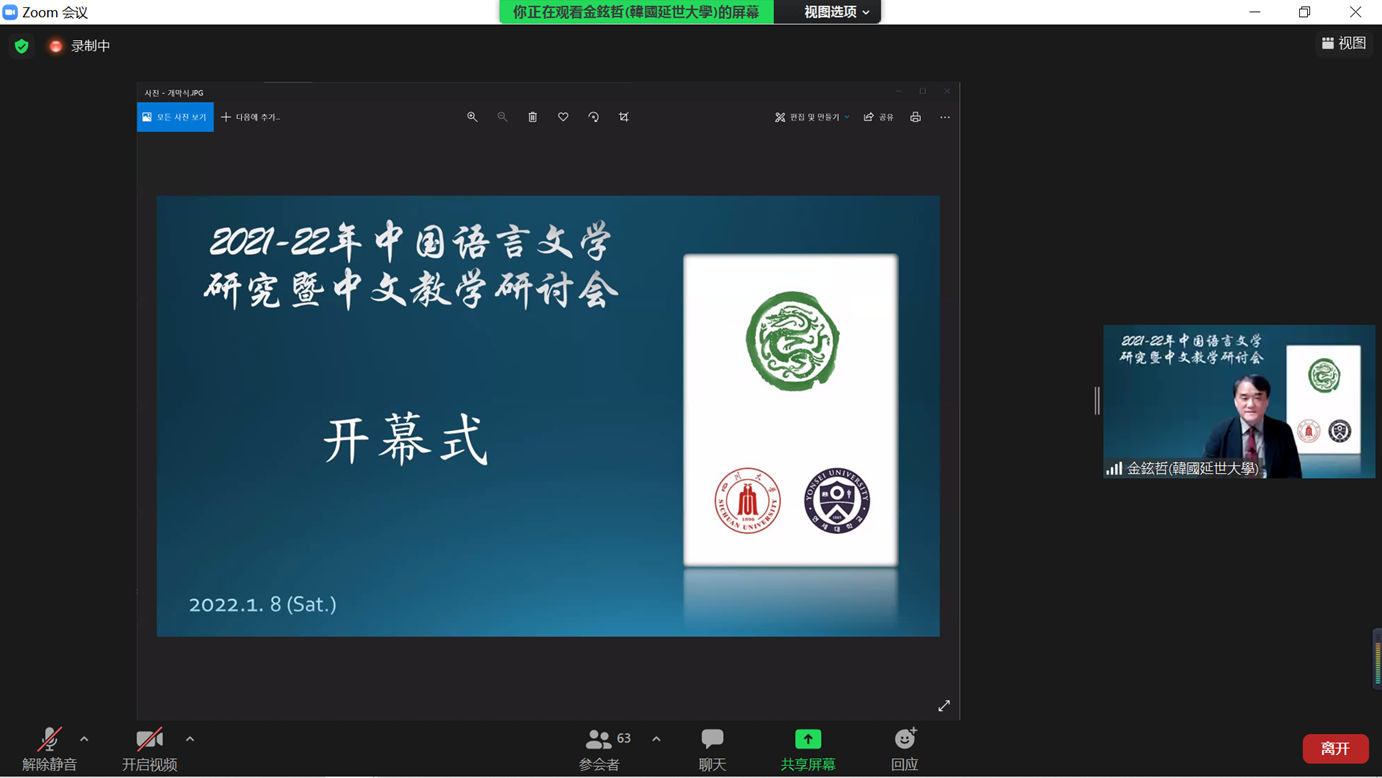1382x778 pixels.
Task: Open more options with the ellipsis icon
Action: click(x=944, y=117)
